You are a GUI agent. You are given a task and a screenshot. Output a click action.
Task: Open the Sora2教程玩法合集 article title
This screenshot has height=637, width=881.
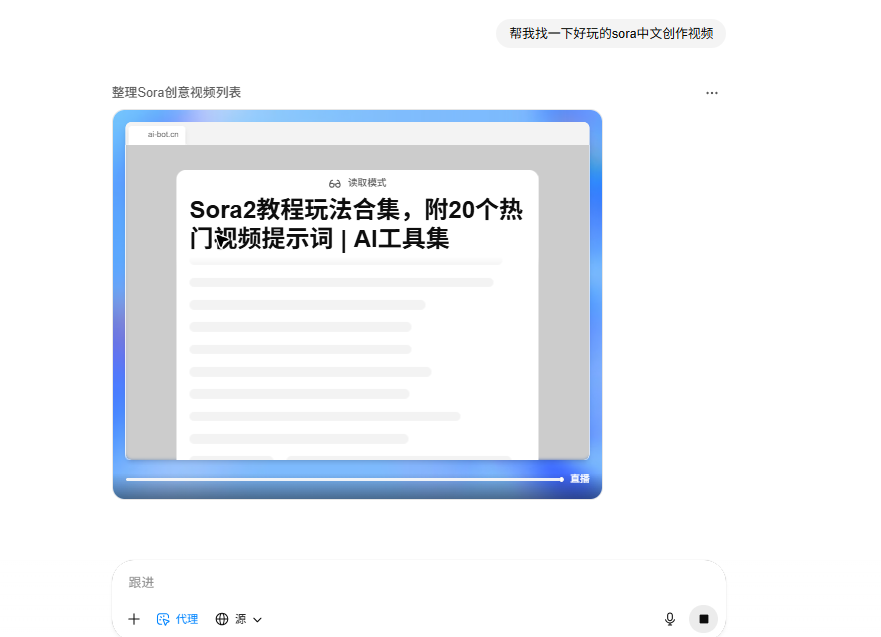click(x=357, y=222)
